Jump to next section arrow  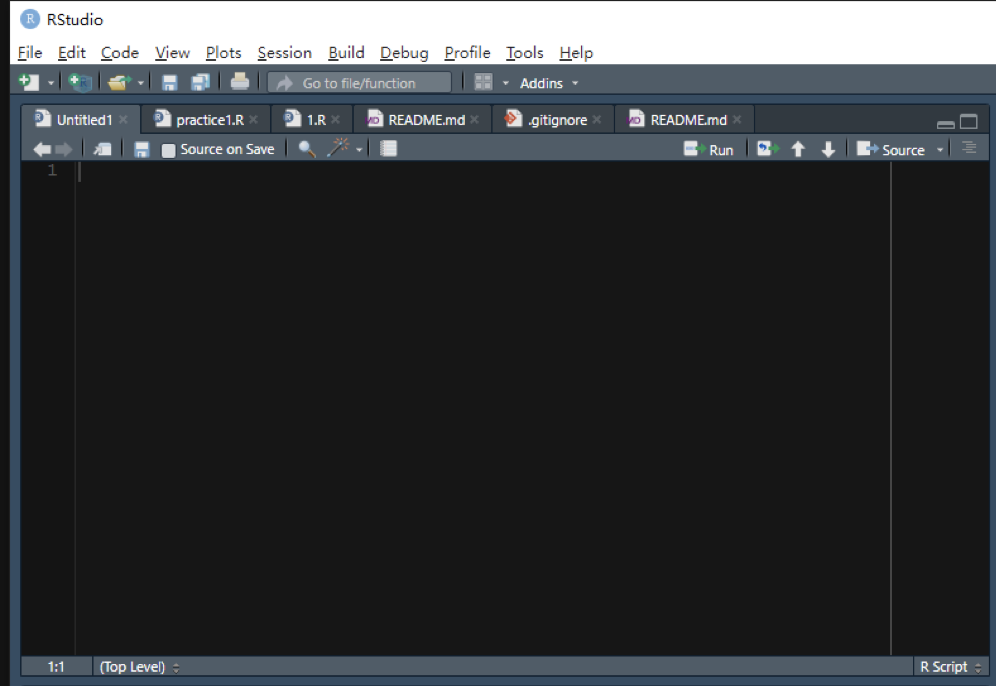(828, 149)
